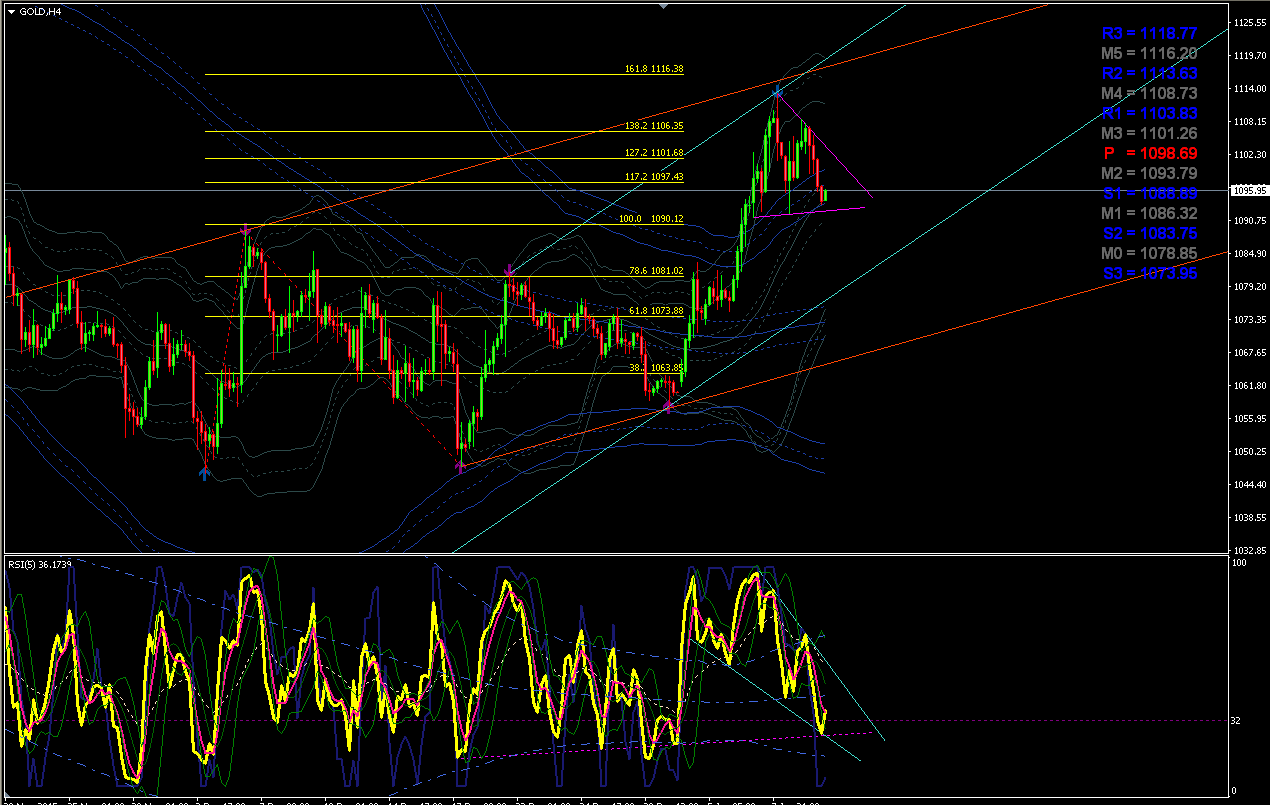Click the 100.0 1090.12 Fibonacci label
The image size is (1270, 805).
pyautogui.click(x=653, y=218)
